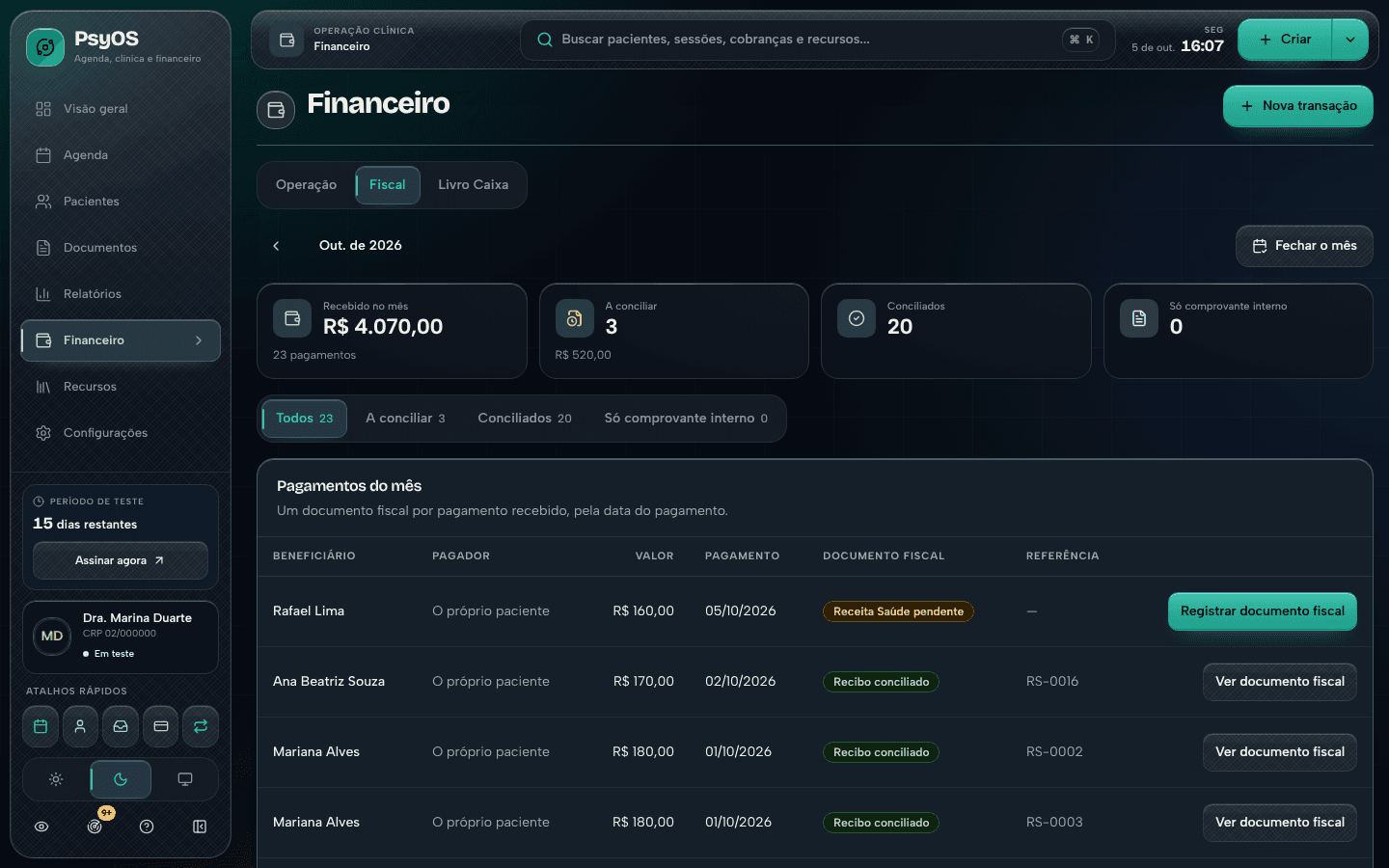Click Recibo conciliado badge for Ana Beatriz Souza
The width and height of the screenshot is (1389, 868).
(x=881, y=682)
